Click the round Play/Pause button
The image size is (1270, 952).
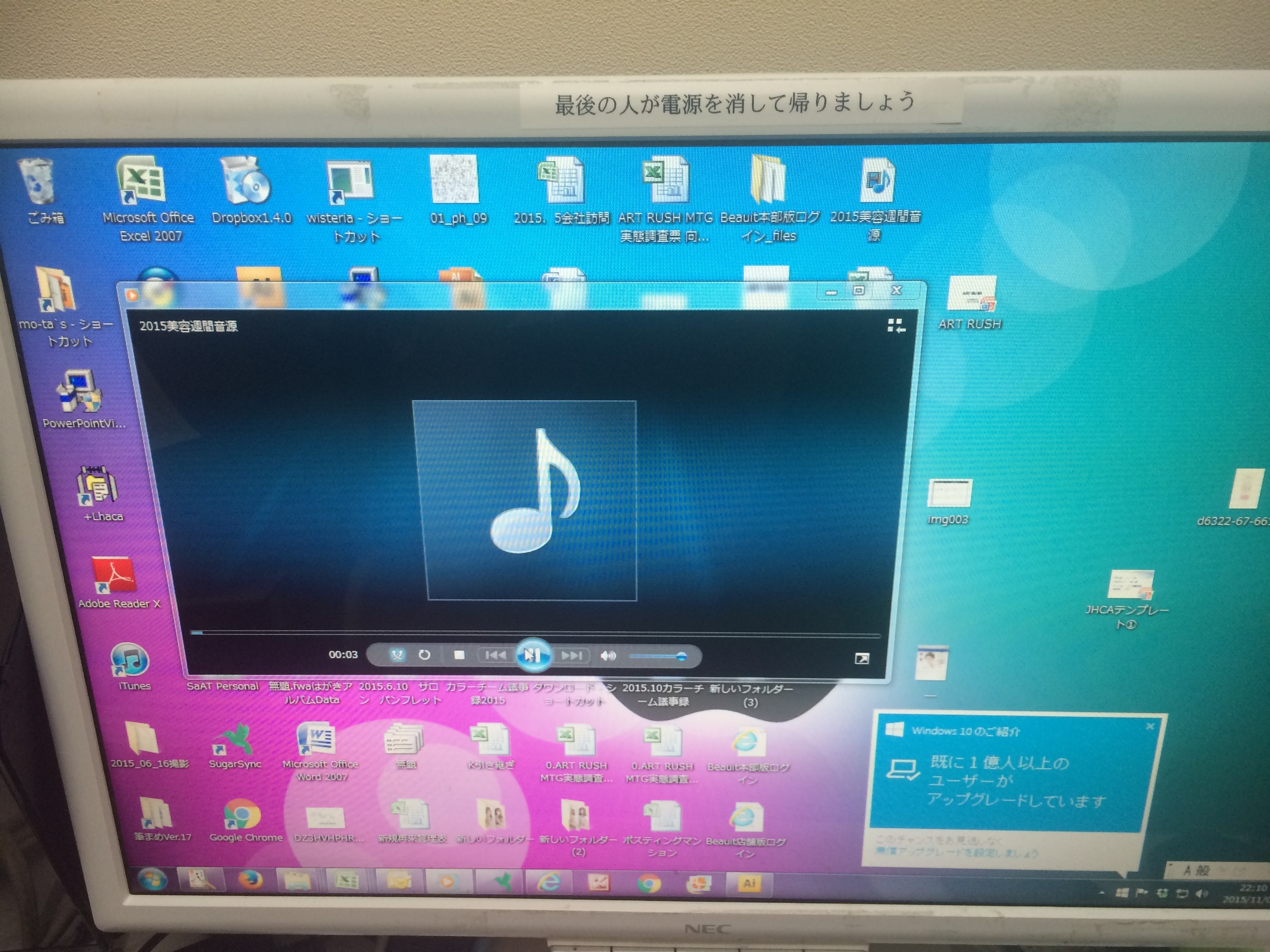[534, 655]
